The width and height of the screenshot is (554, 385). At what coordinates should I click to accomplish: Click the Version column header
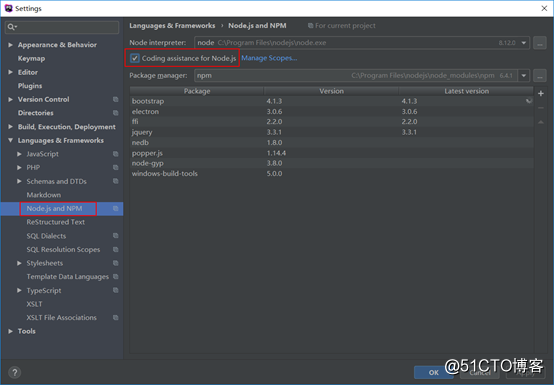tap(331, 91)
